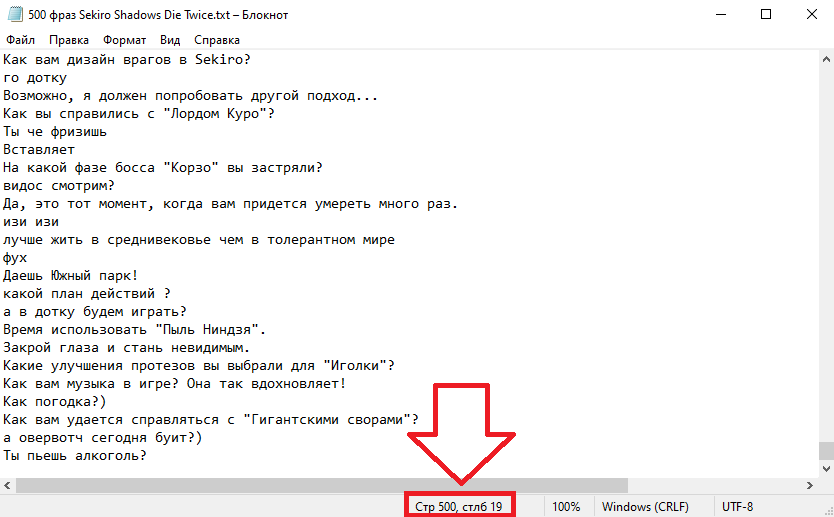Click the horizontal scrollbar right arrow

(810, 485)
